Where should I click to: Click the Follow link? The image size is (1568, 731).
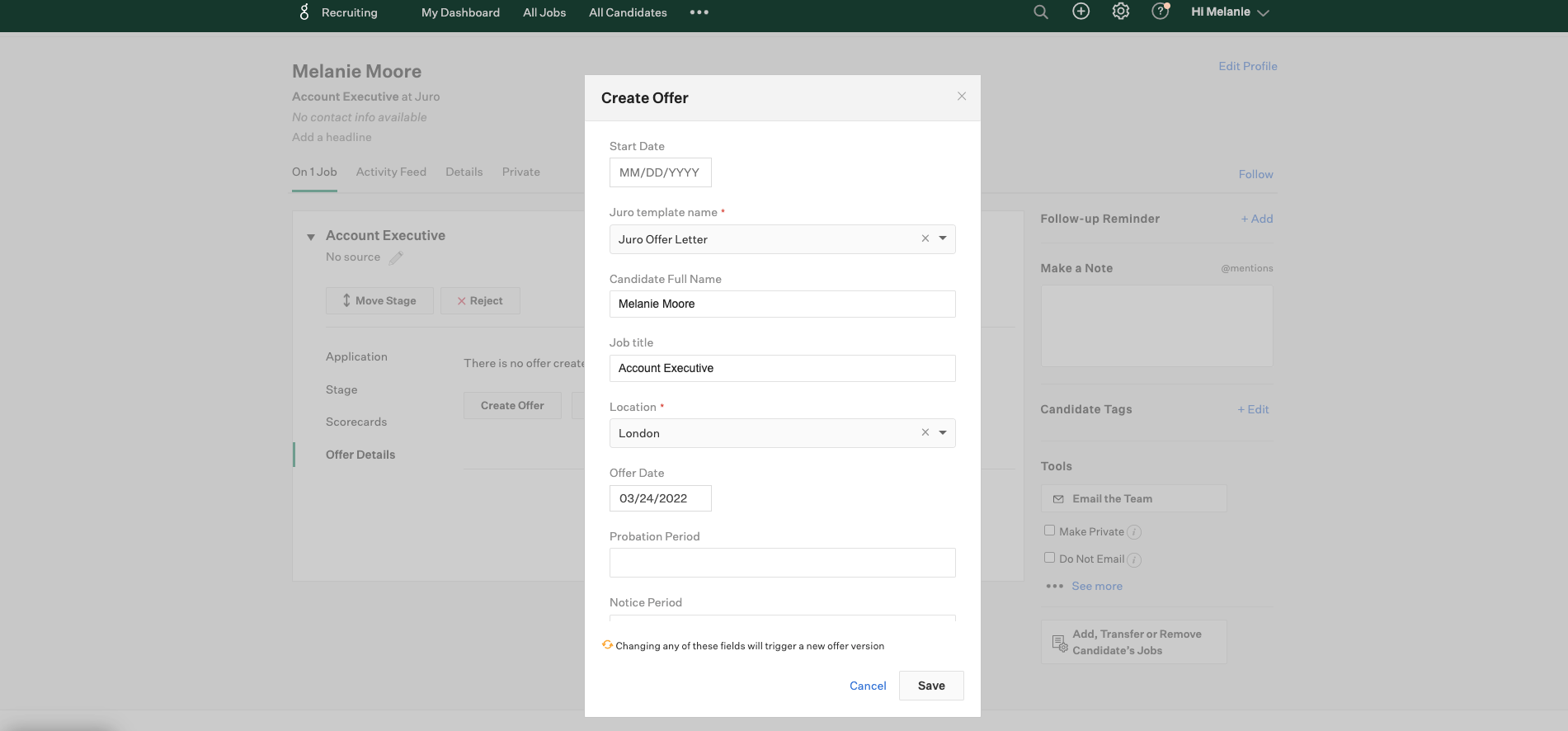[1255, 174]
